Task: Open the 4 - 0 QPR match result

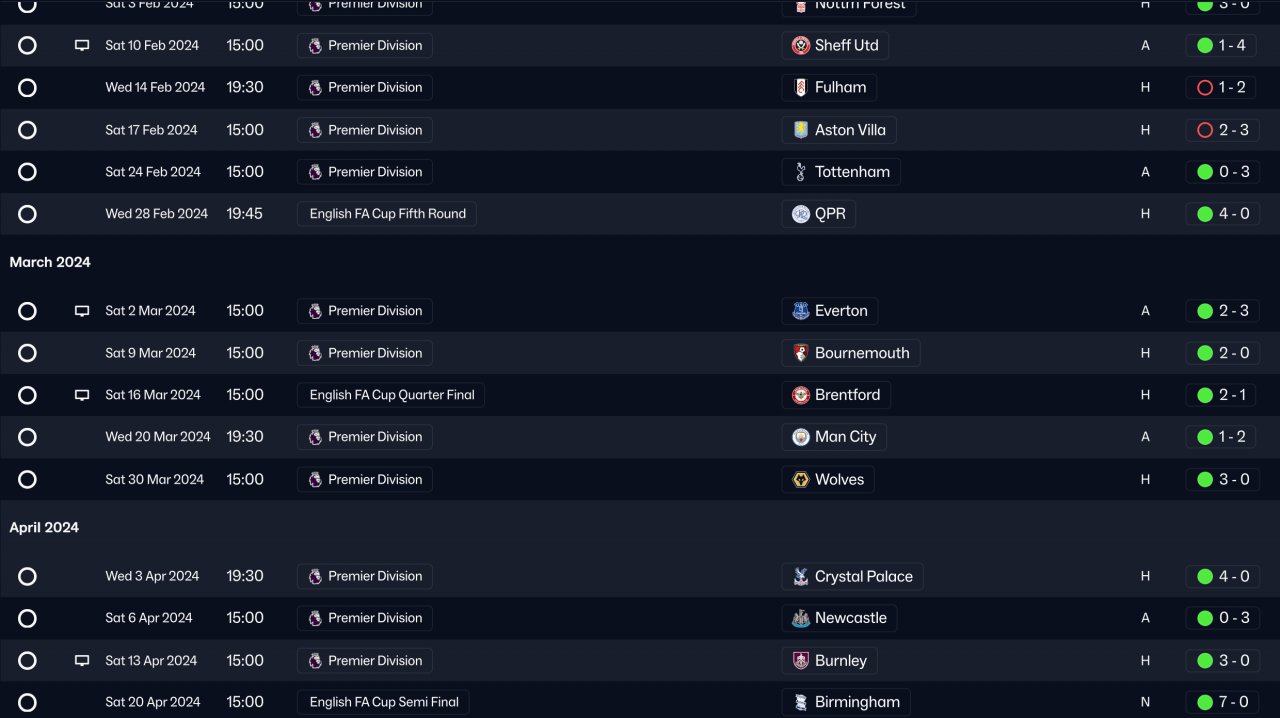Action: (1223, 214)
